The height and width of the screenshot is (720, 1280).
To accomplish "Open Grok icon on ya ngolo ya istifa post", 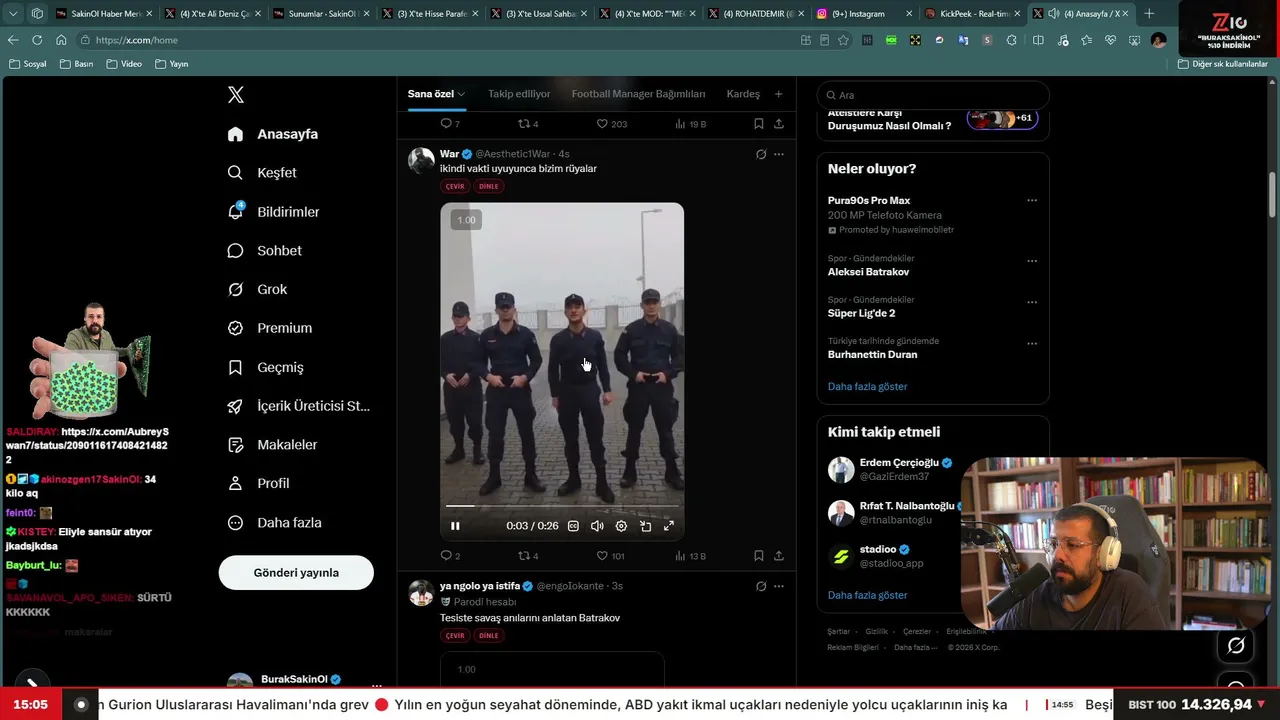I will (761, 586).
